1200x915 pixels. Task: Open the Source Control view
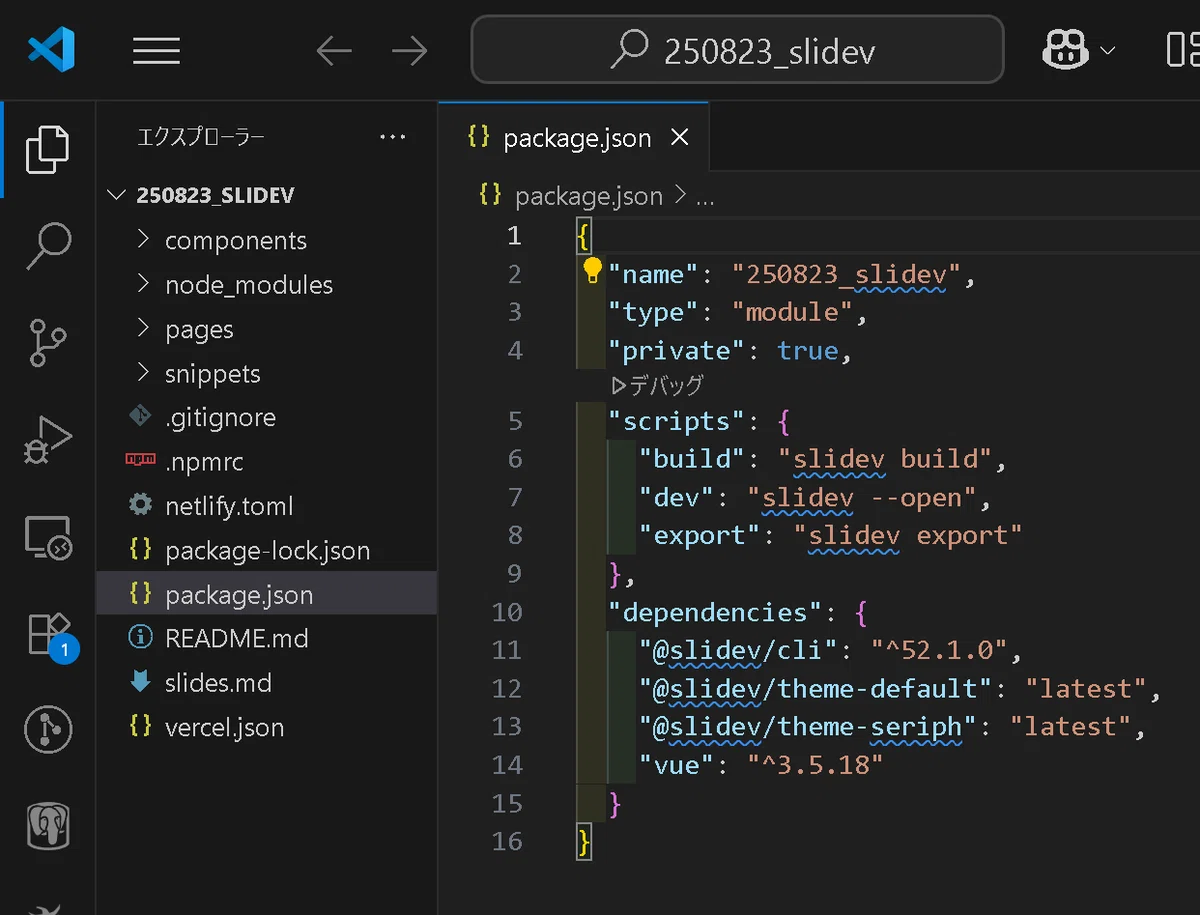click(48, 343)
